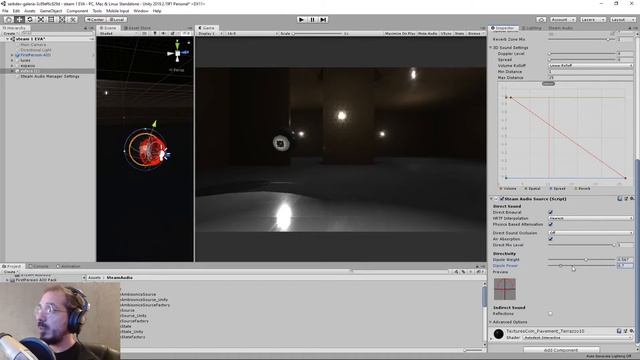Click Maximize On Play button
The image size is (640, 360).
click(400, 33)
